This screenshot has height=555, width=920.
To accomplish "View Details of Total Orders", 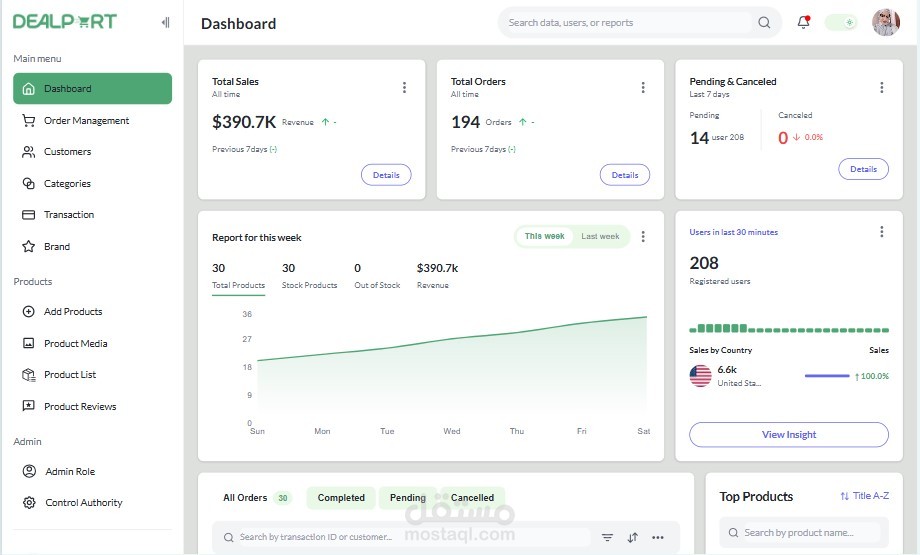I will pos(625,175).
